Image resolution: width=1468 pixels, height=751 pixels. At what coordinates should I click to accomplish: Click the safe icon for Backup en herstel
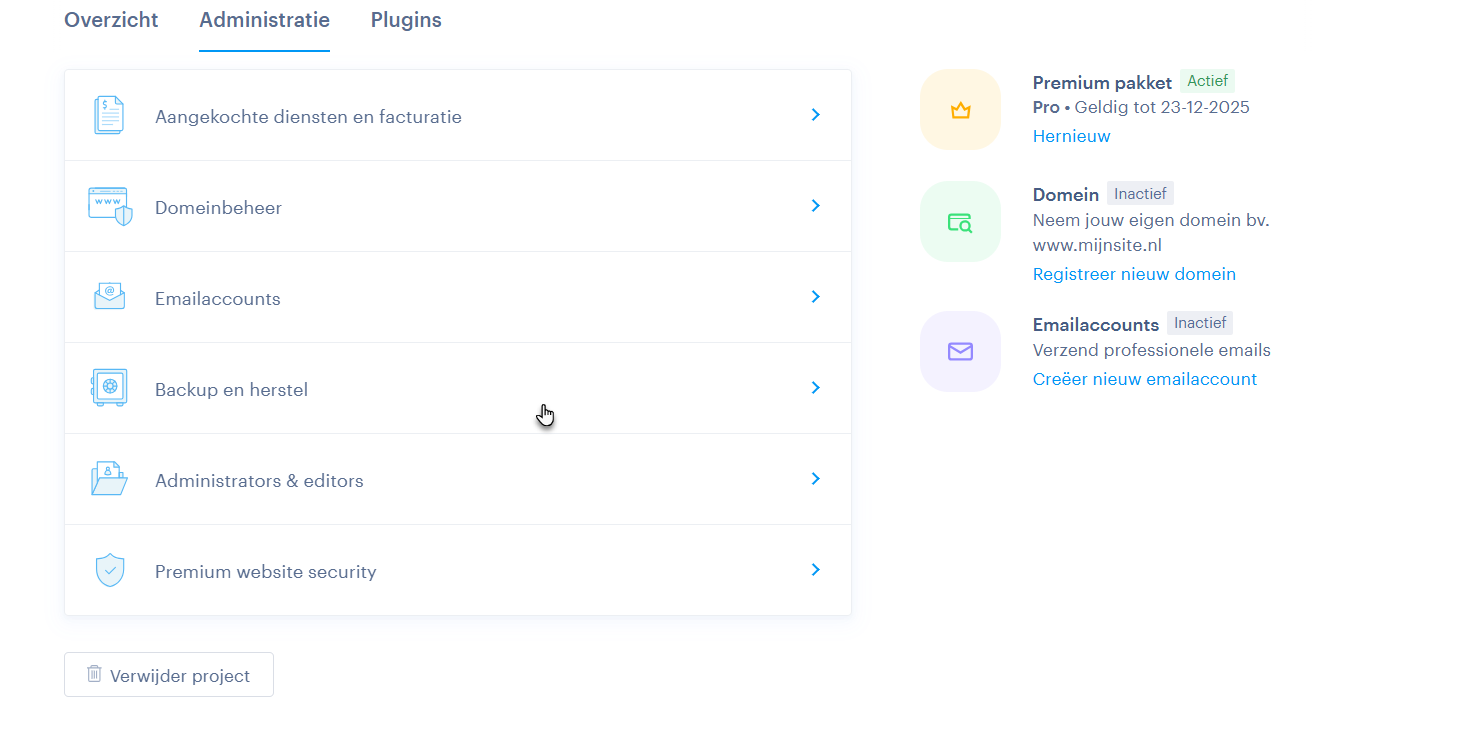tap(109, 388)
